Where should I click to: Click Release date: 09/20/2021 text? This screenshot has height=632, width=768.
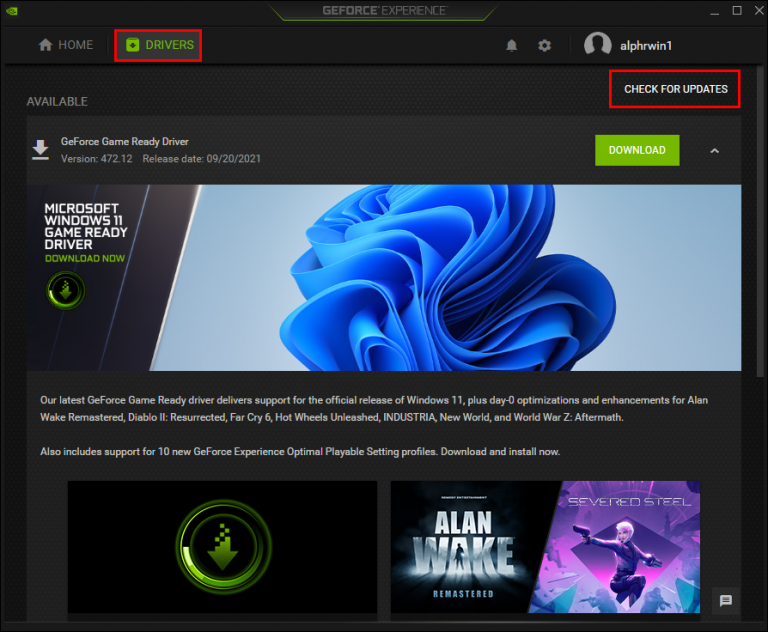point(201,159)
